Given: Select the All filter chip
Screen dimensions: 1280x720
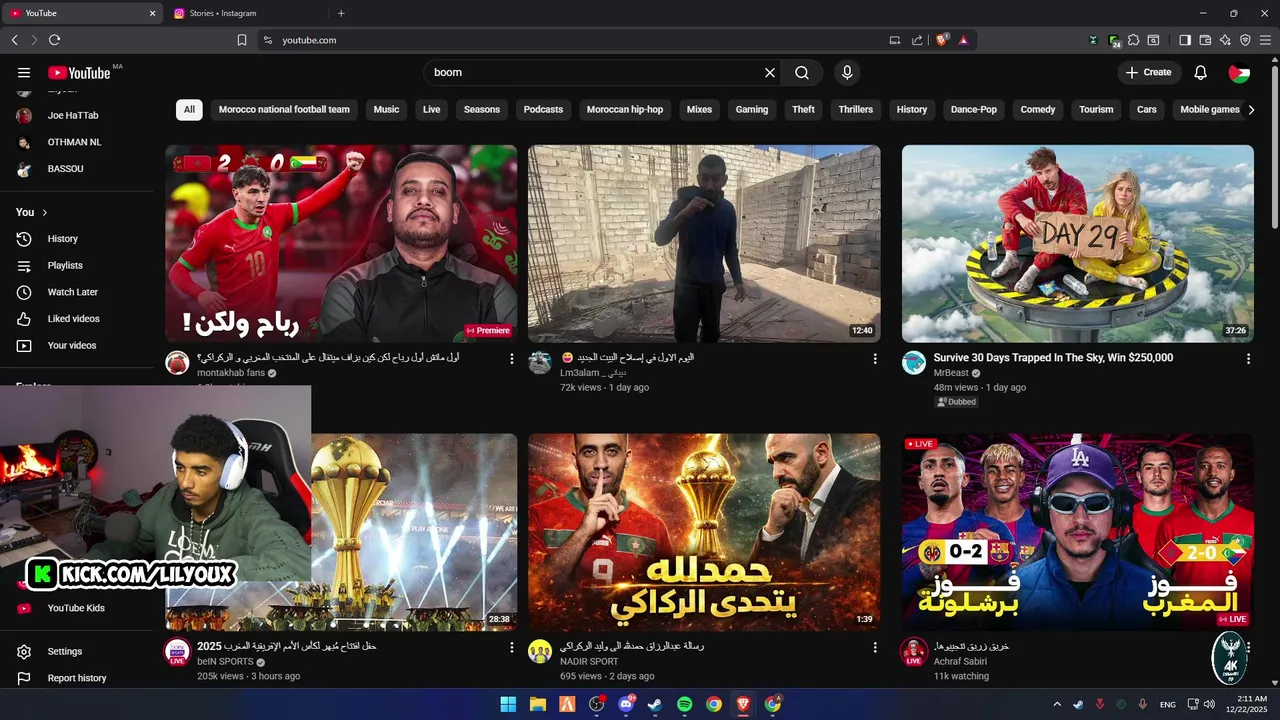Looking at the screenshot, I should pos(189,109).
